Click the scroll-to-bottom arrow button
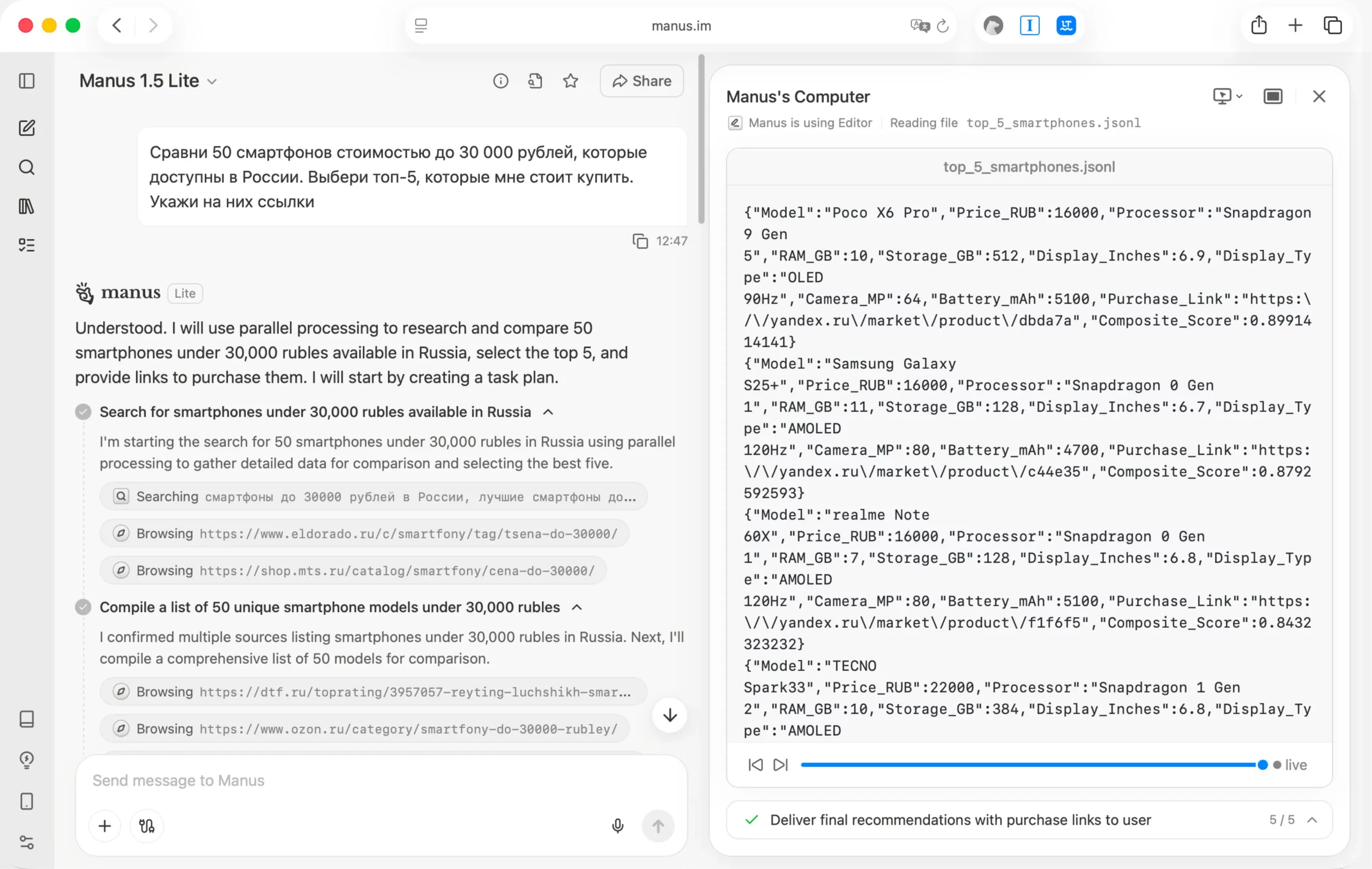Screen dimensions: 1372x869 coord(669,715)
